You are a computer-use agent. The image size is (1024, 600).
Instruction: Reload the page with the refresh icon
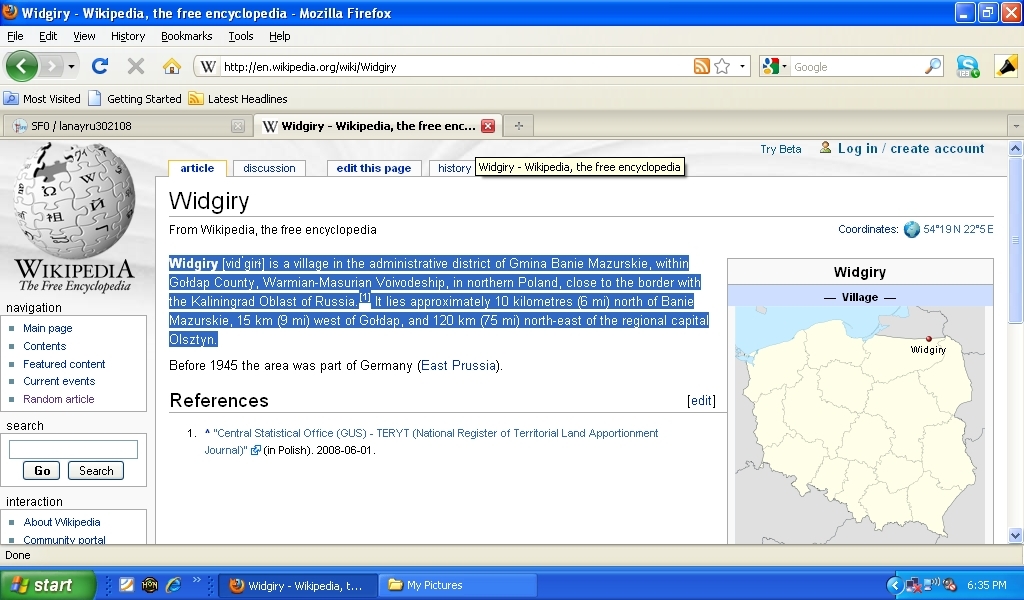tap(99, 66)
